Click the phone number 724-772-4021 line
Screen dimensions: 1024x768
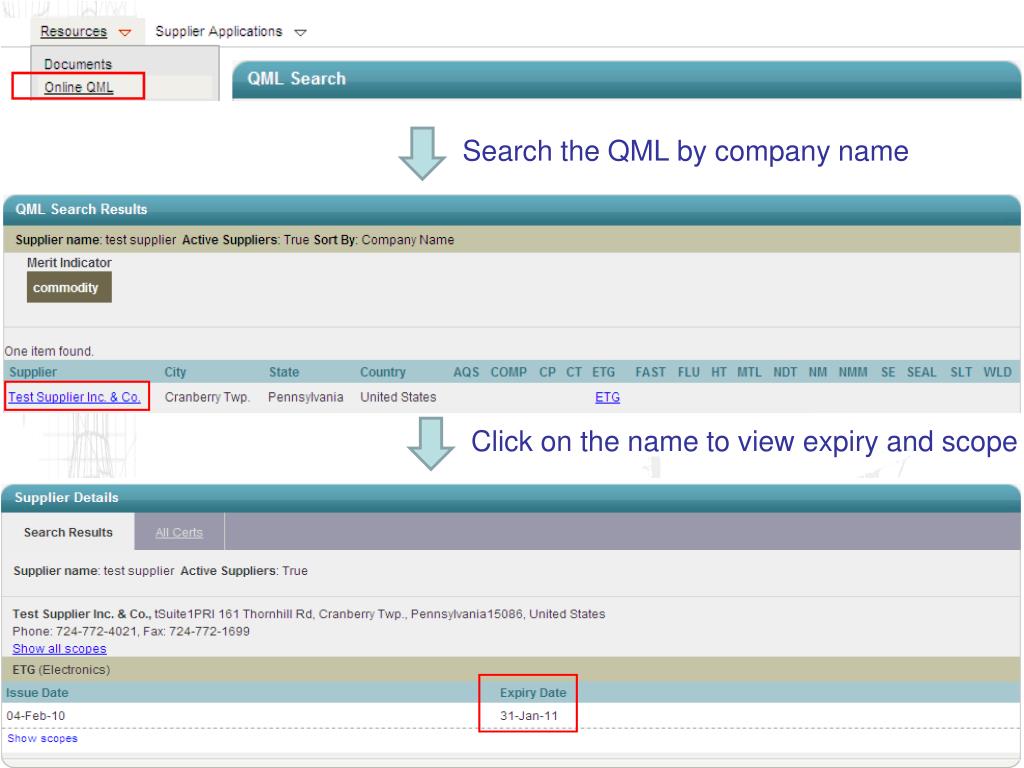click(131, 632)
